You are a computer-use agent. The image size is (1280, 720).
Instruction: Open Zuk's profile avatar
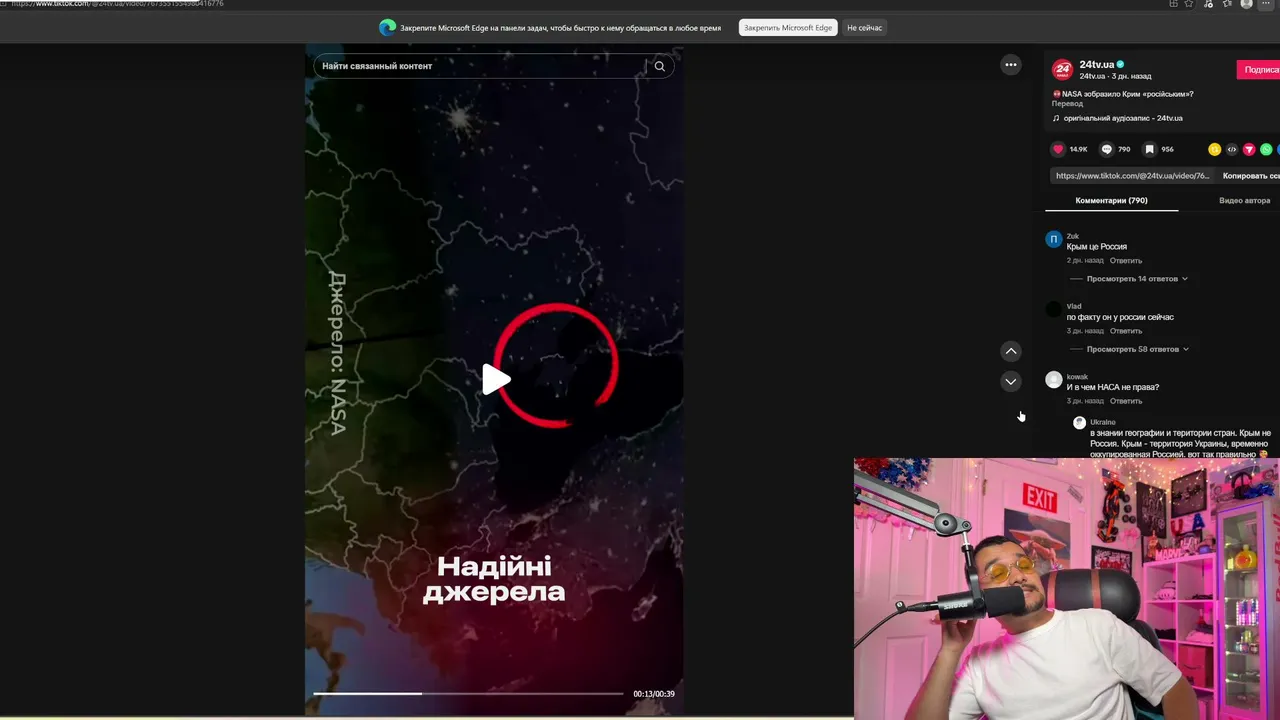[1054, 239]
